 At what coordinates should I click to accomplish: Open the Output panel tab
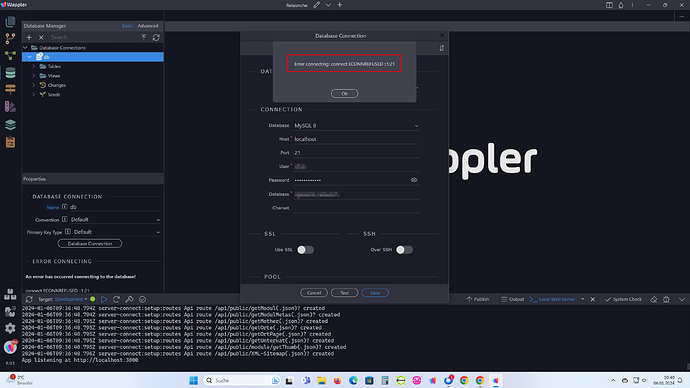tap(513, 299)
